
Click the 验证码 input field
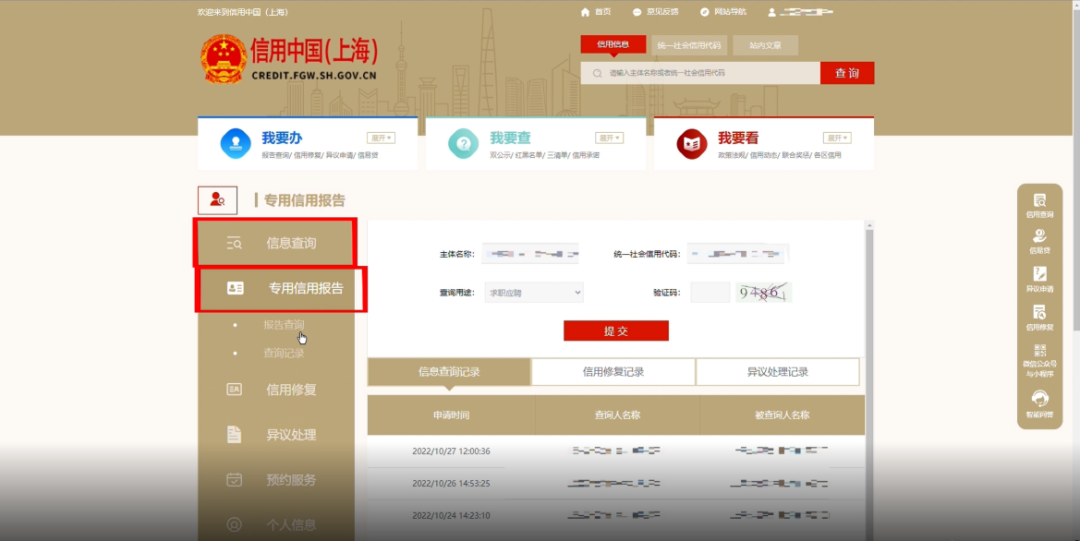710,293
